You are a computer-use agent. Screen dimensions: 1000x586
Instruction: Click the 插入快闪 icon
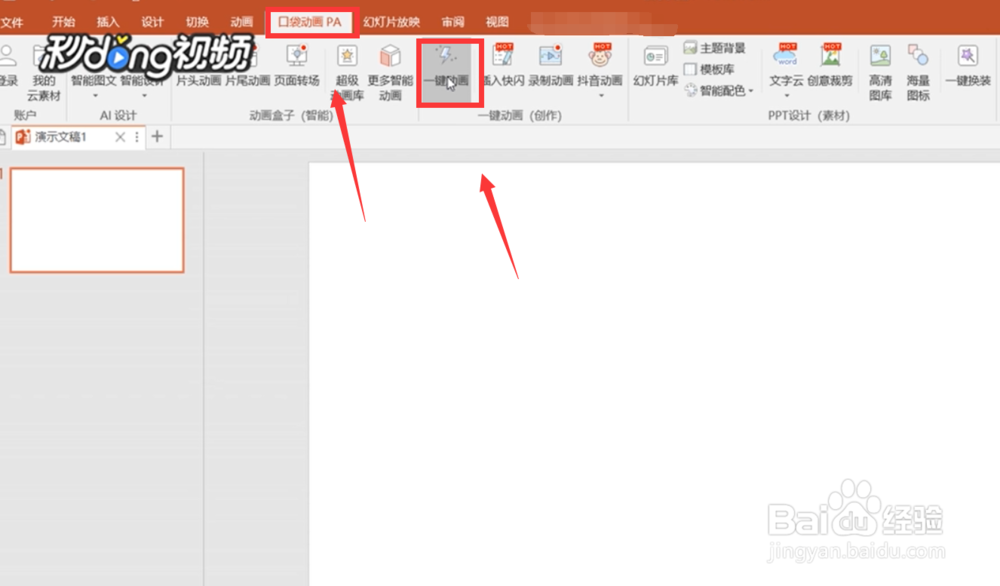tap(503, 55)
